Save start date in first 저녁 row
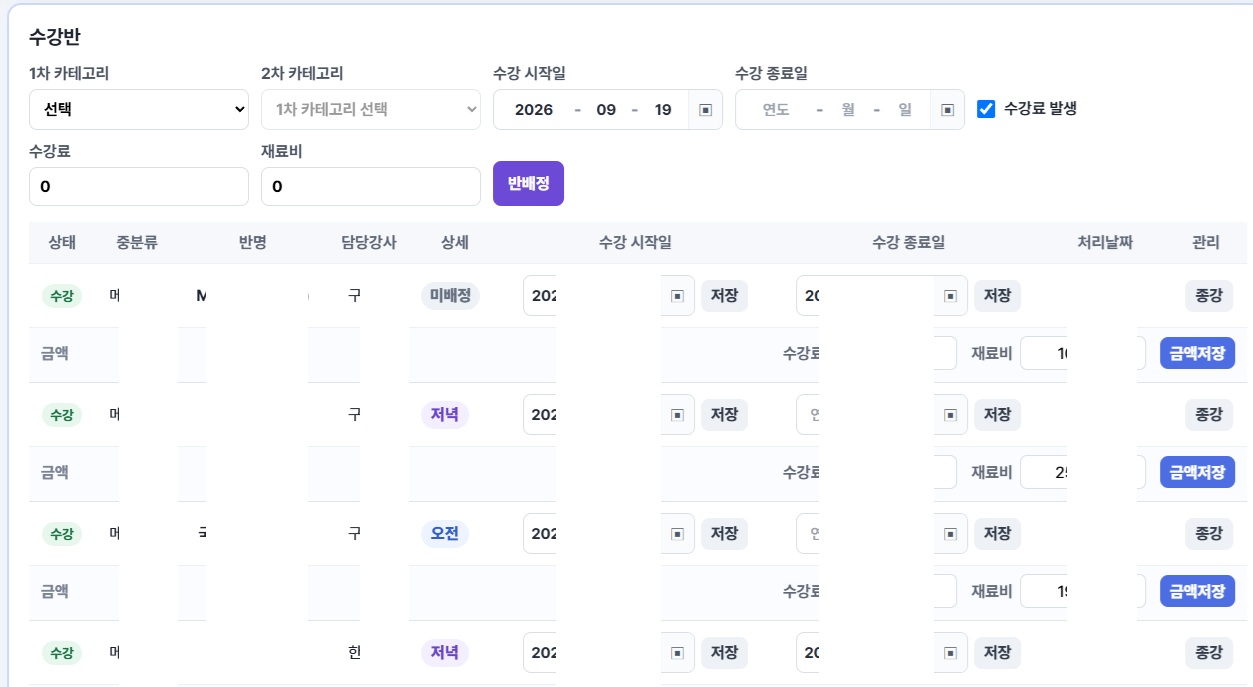 tap(724, 415)
